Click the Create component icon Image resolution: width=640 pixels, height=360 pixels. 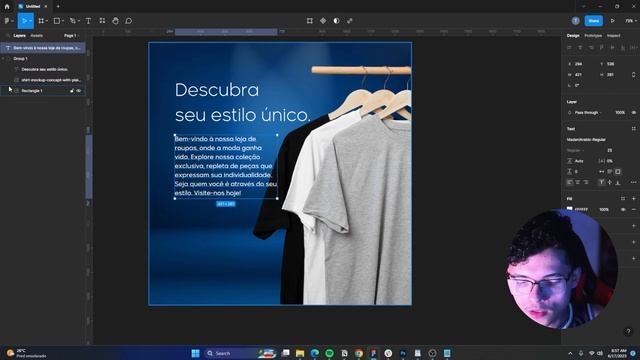pos(323,21)
